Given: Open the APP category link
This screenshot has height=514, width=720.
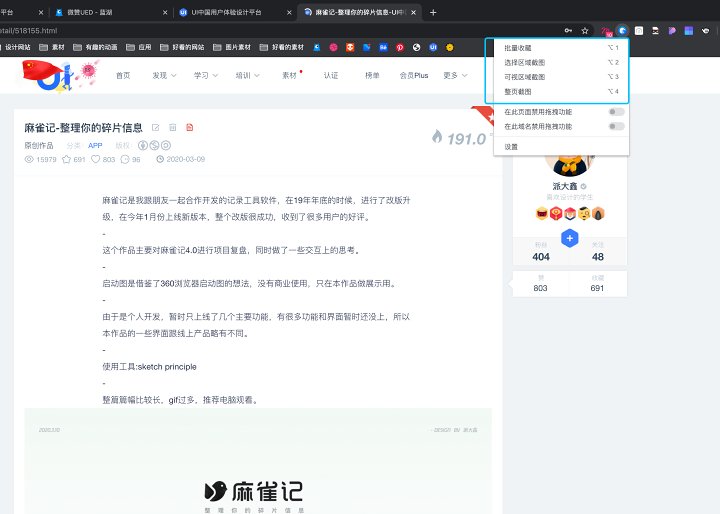Looking at the screenshot, I should (95, 146).
